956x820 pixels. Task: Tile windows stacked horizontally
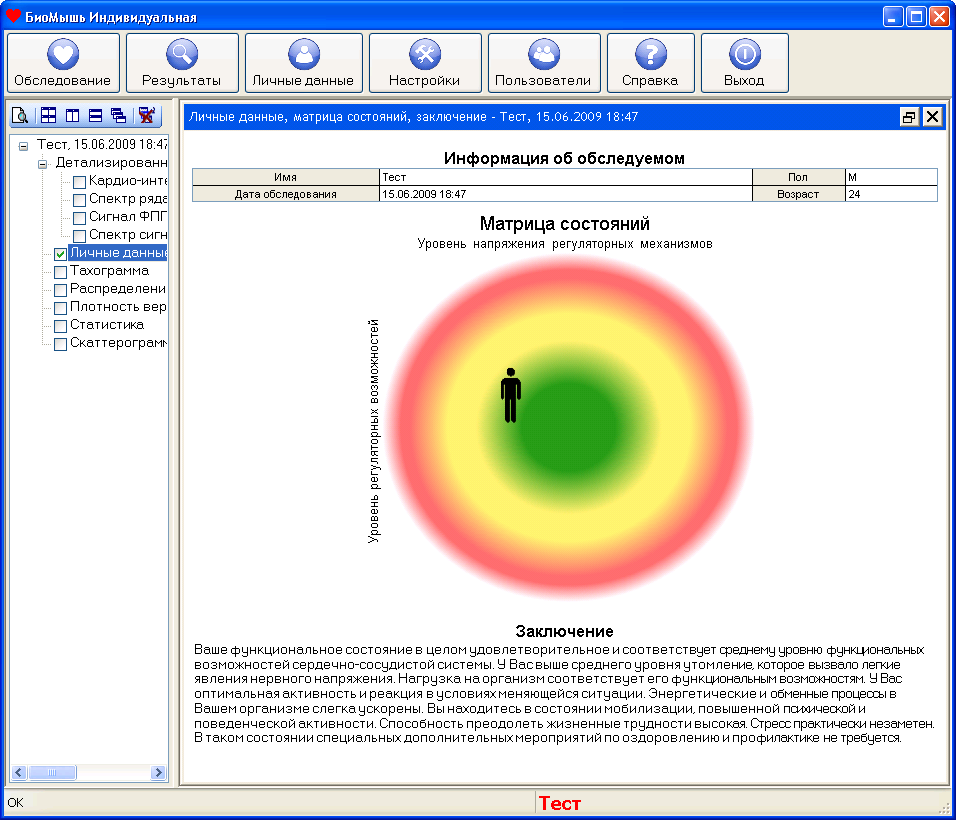point(96,115)
